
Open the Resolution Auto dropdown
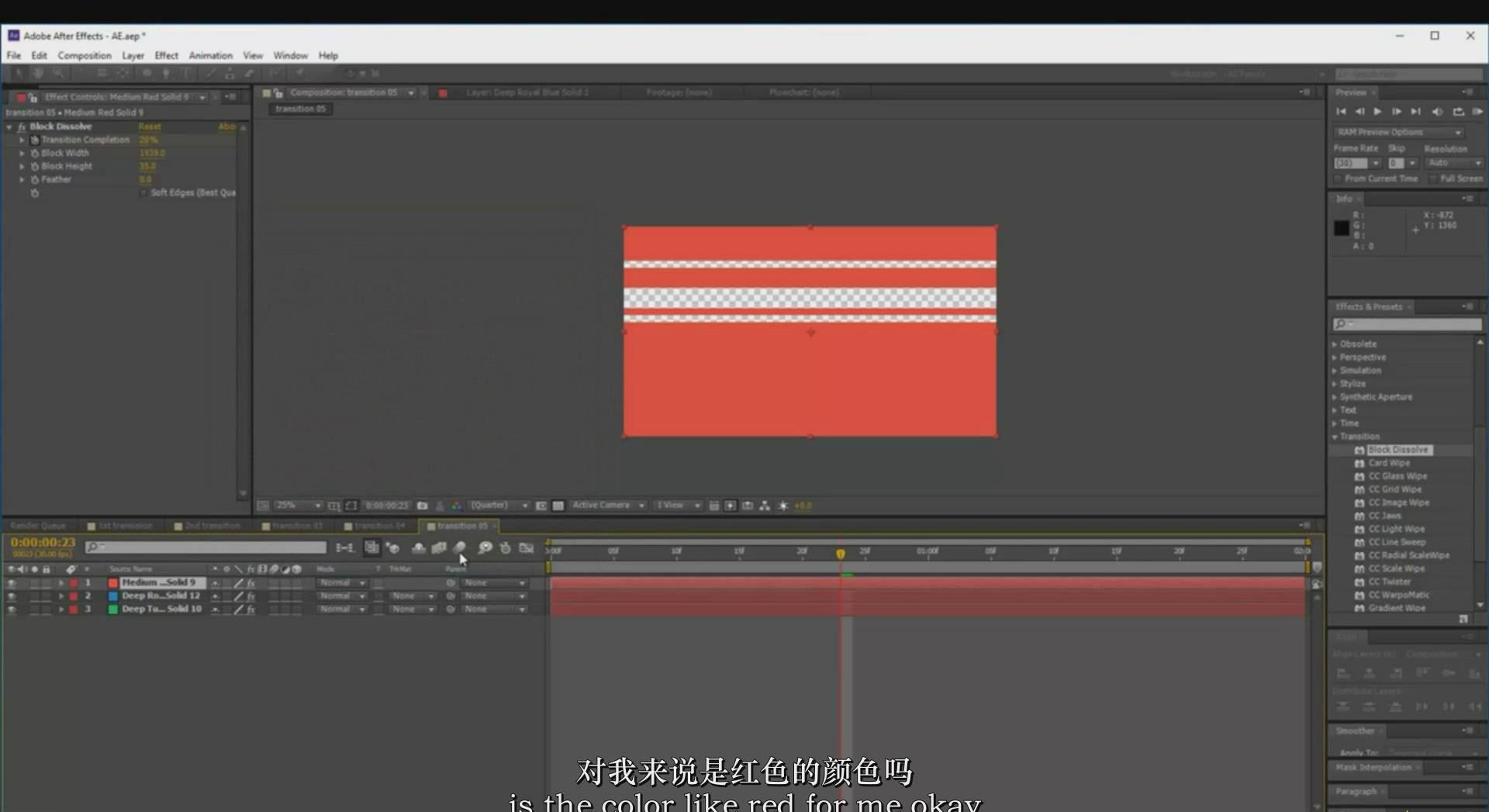click(1455, 163)
